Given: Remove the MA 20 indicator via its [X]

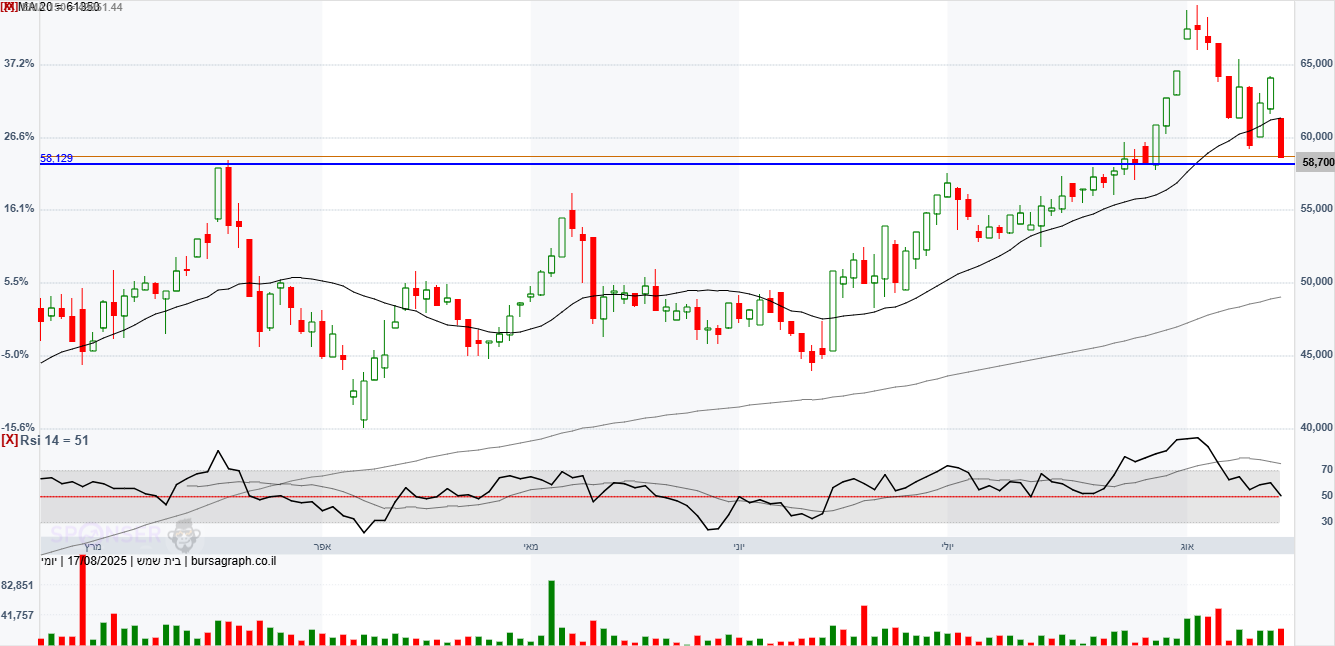Looking at the screenshot, I should tap(8, 6).
